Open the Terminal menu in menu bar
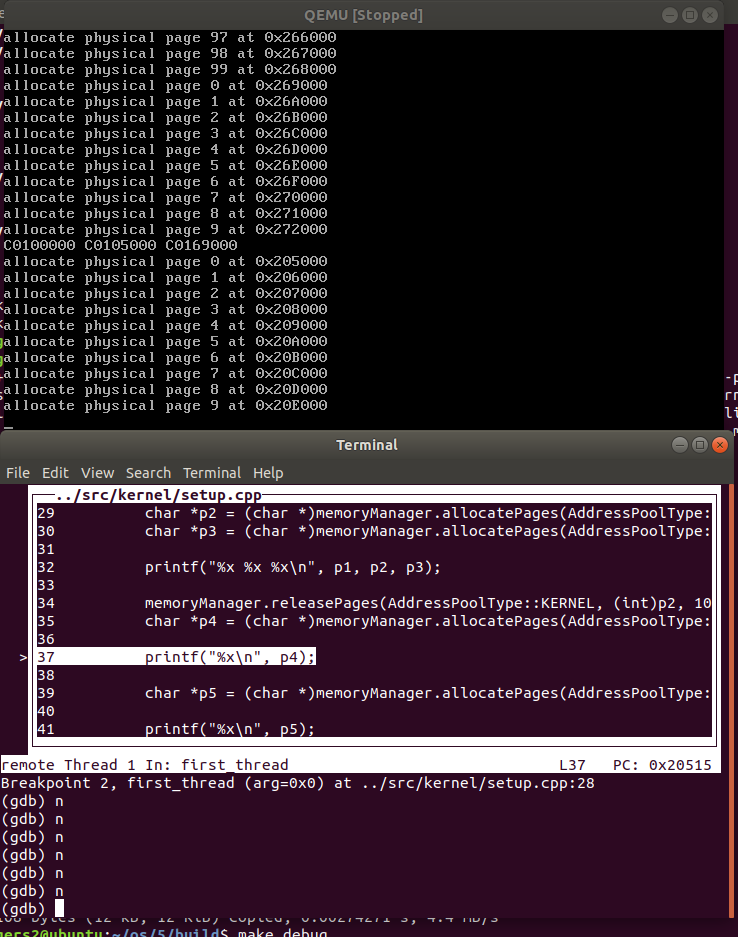This screenshot has height=937, width=738. [211, 473]
